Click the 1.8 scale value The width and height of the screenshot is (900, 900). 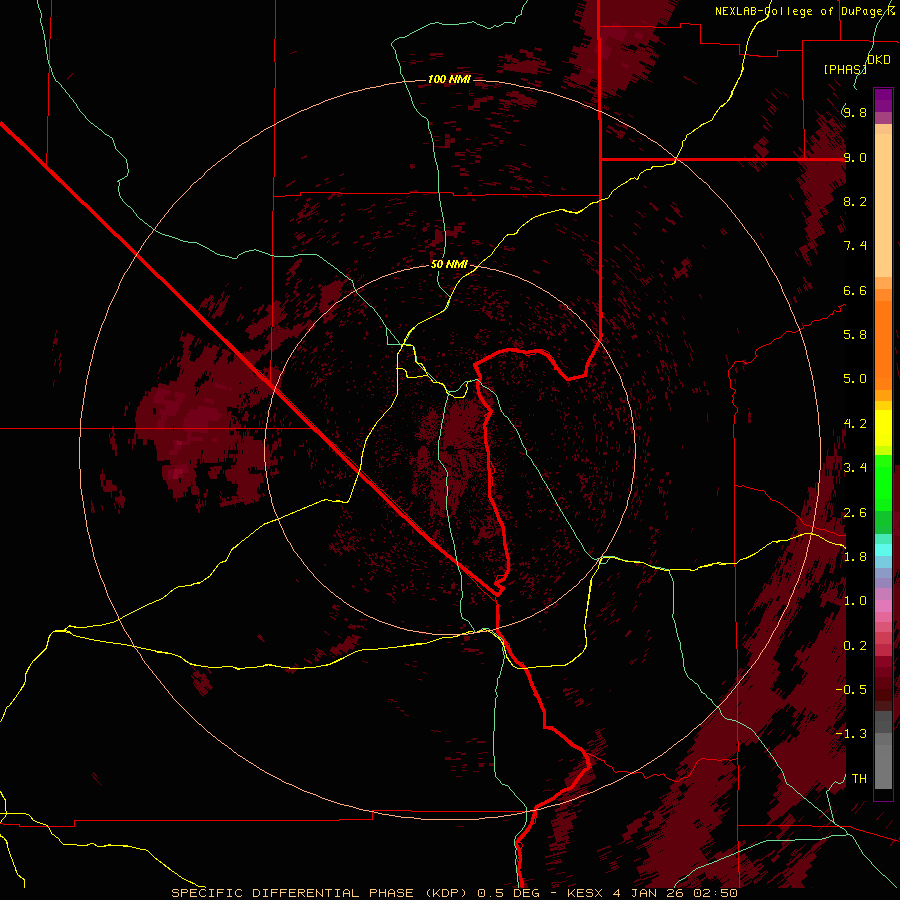coord(855,557)
